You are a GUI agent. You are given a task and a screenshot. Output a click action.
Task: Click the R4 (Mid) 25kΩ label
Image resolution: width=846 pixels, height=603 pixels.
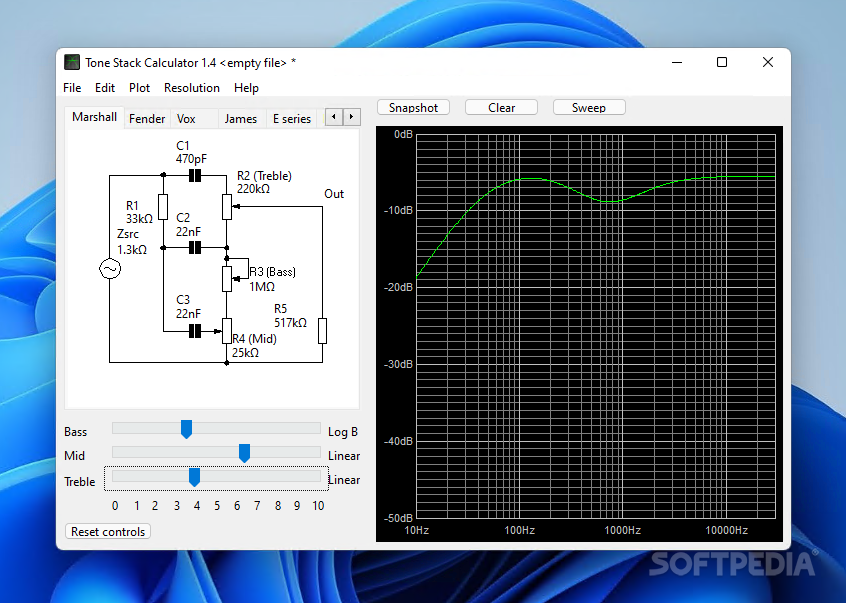tap(254, 346)
